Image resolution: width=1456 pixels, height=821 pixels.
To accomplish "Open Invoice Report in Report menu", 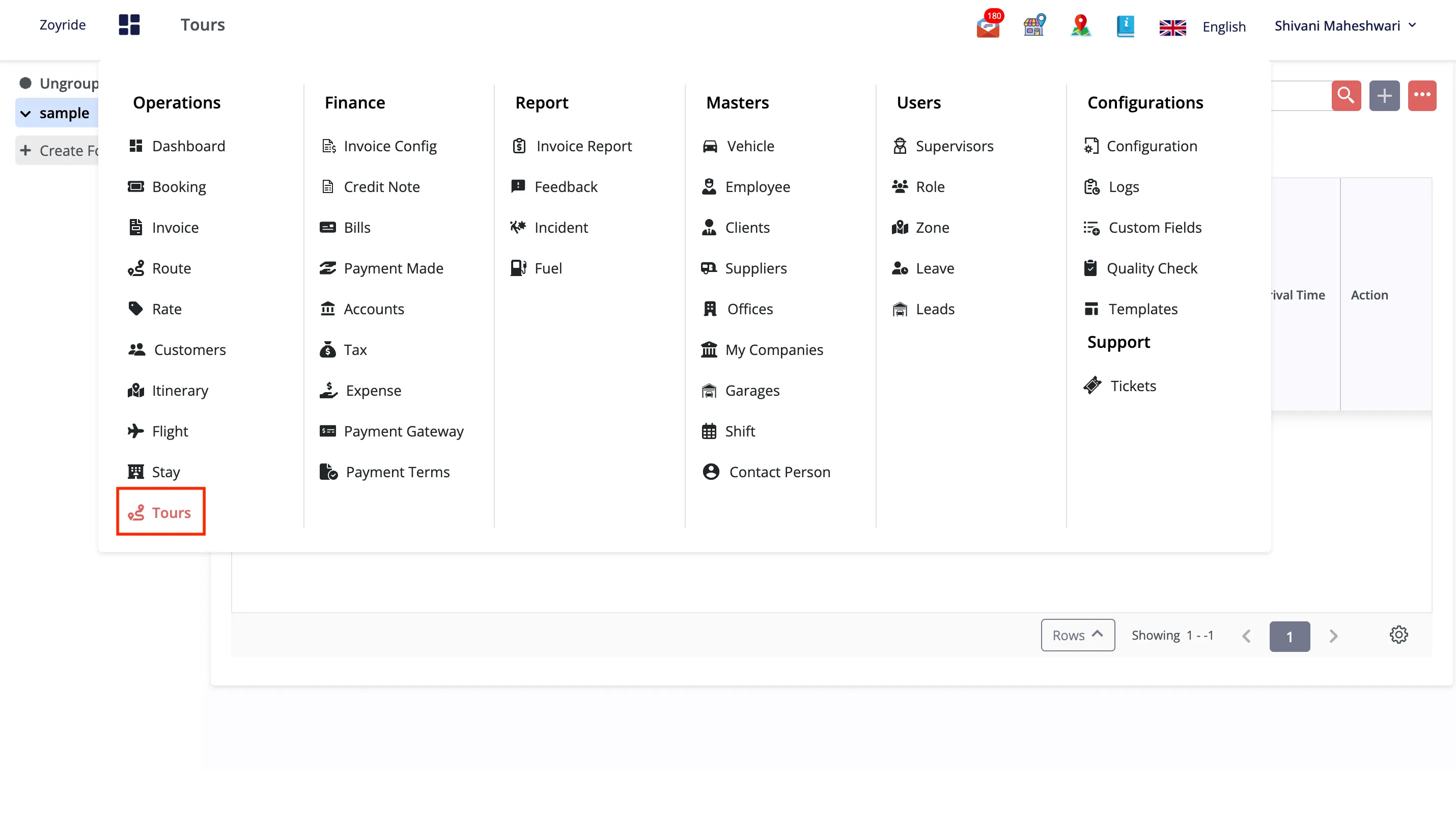I will [571, 146].
